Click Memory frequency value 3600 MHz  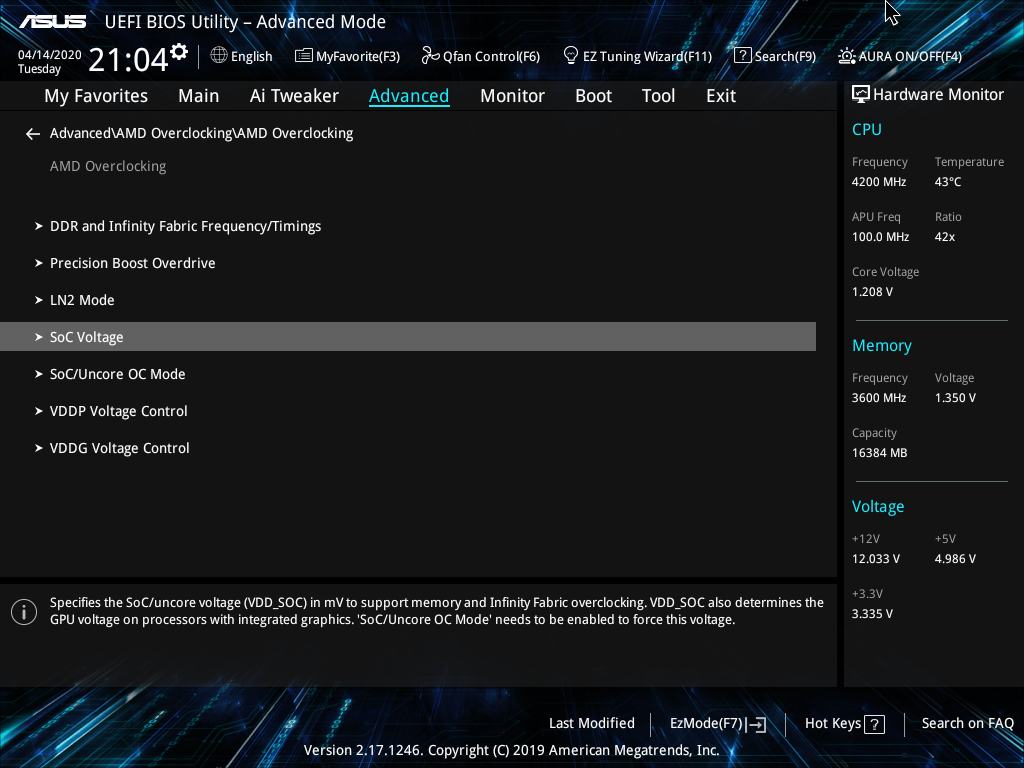(x=878, y=398)
